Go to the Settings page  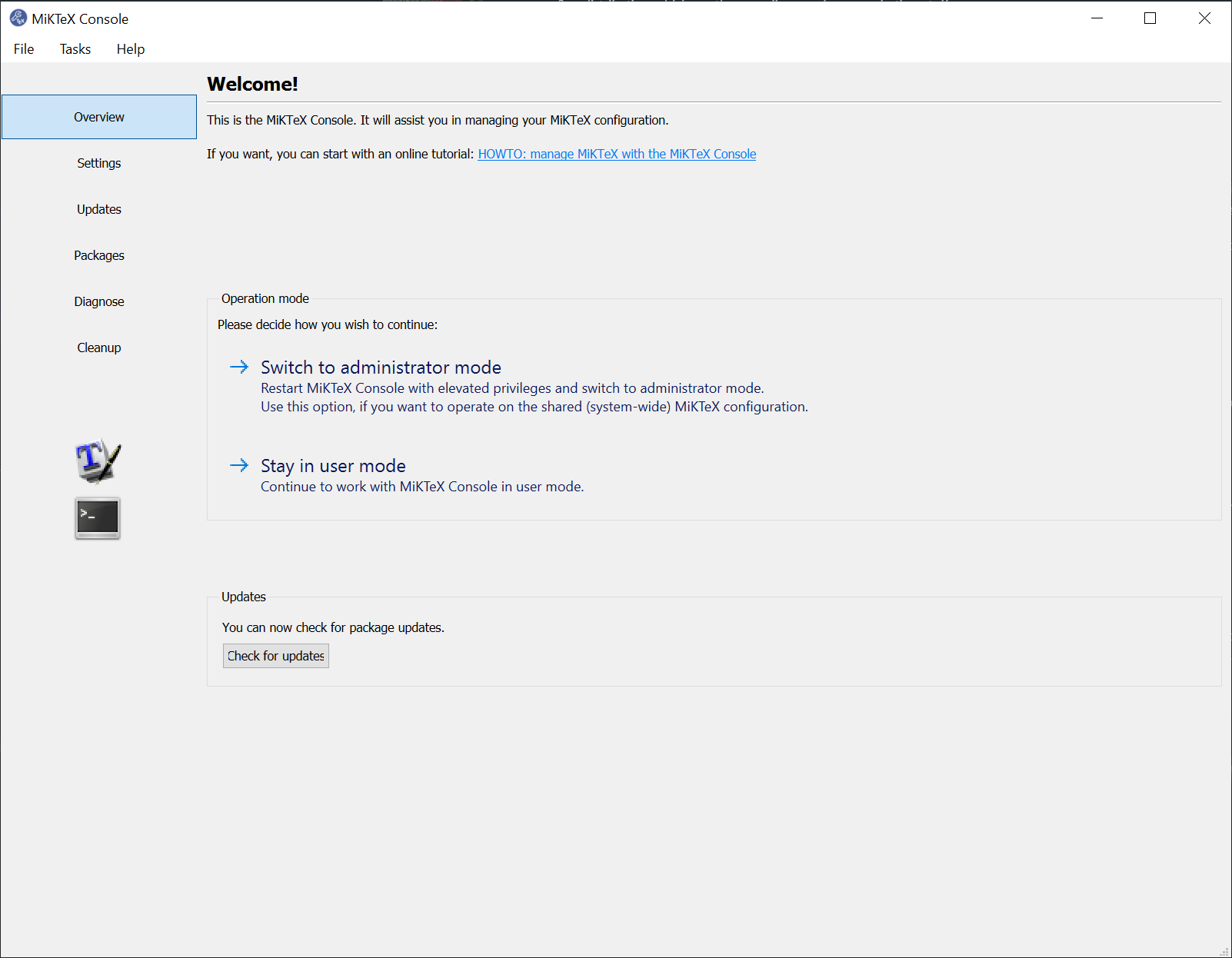pos(99,163)
